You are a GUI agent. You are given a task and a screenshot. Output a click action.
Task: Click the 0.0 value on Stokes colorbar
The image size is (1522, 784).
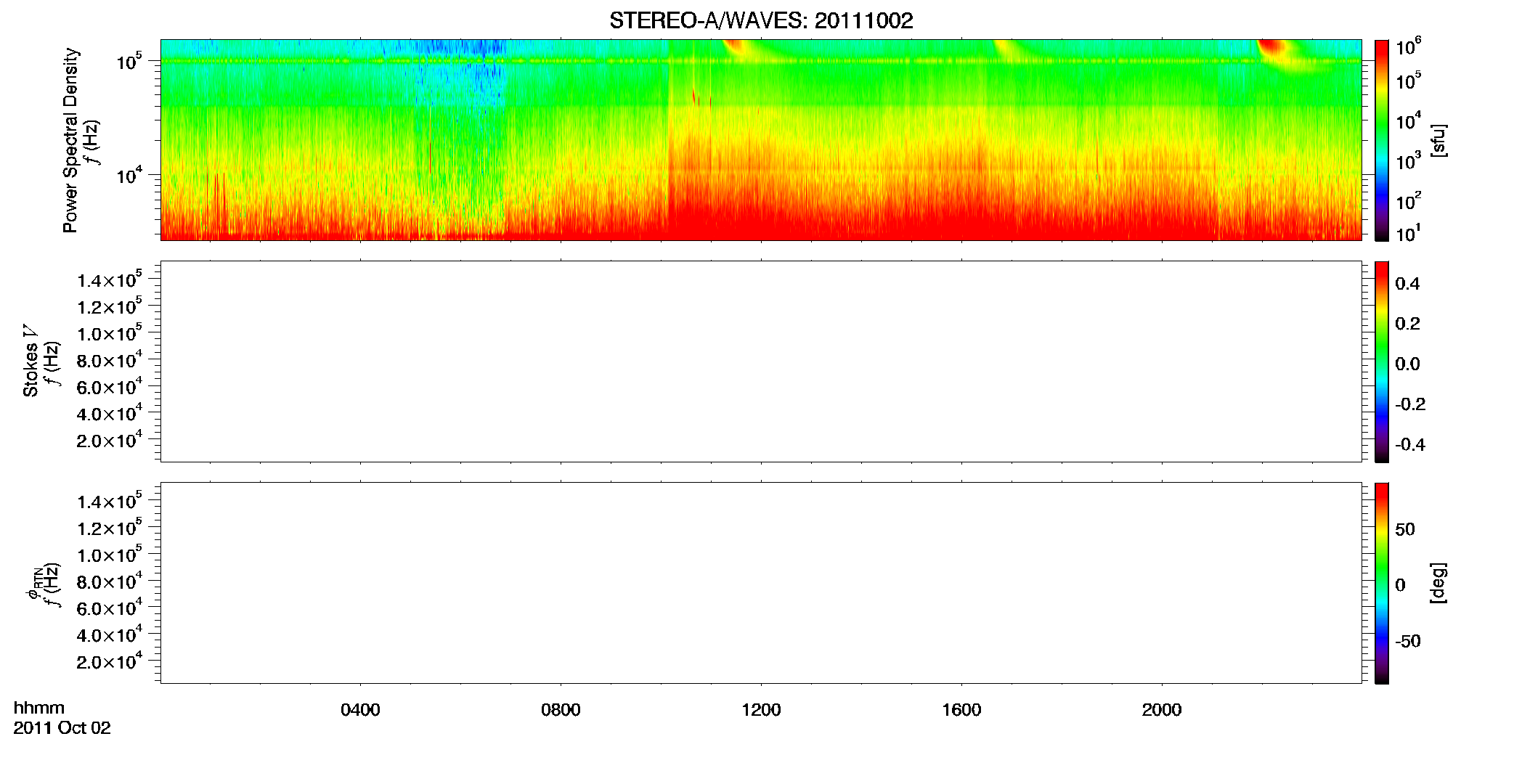(x=1407, y=364)
